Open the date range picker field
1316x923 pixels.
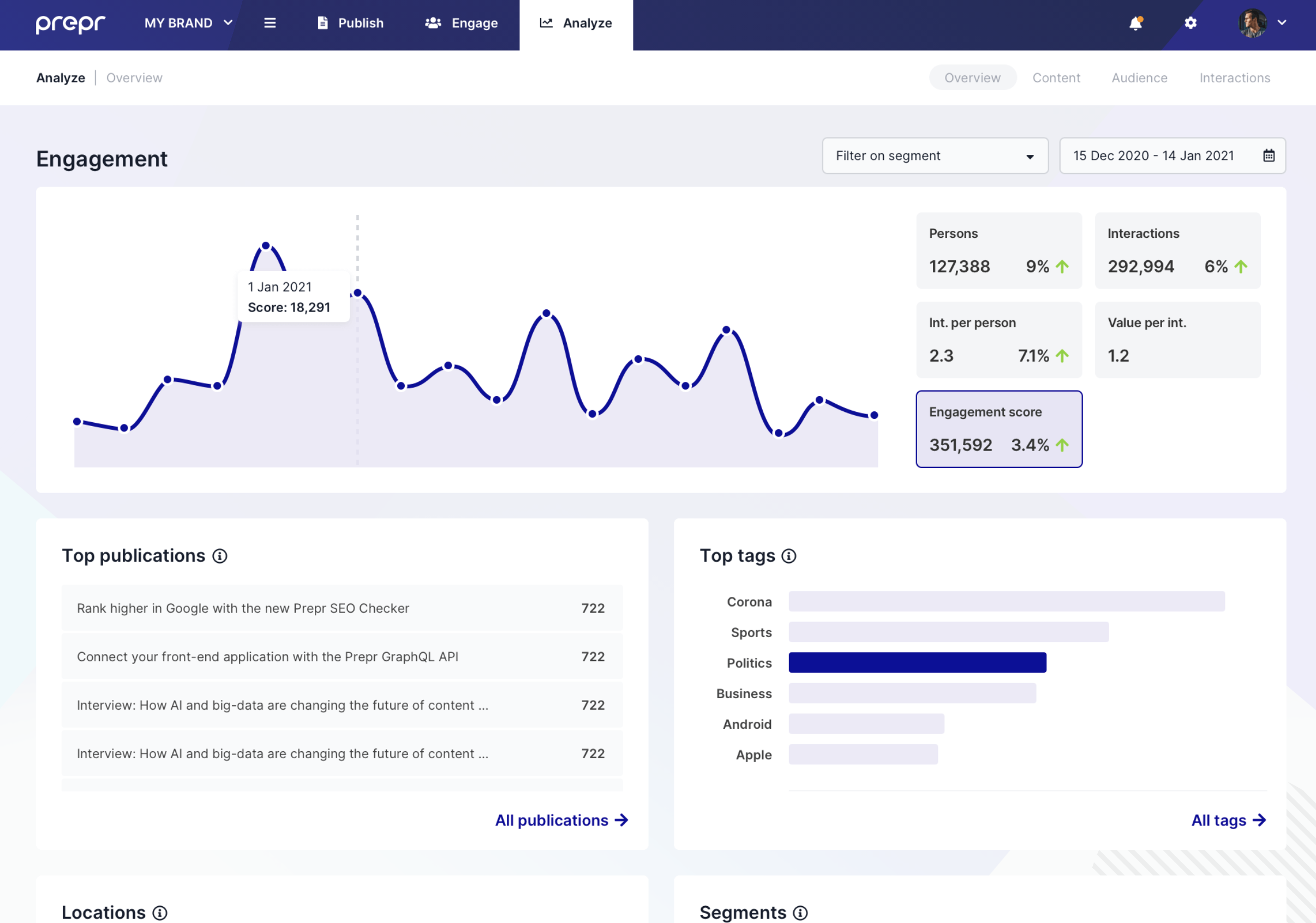tap(1172, 155)
